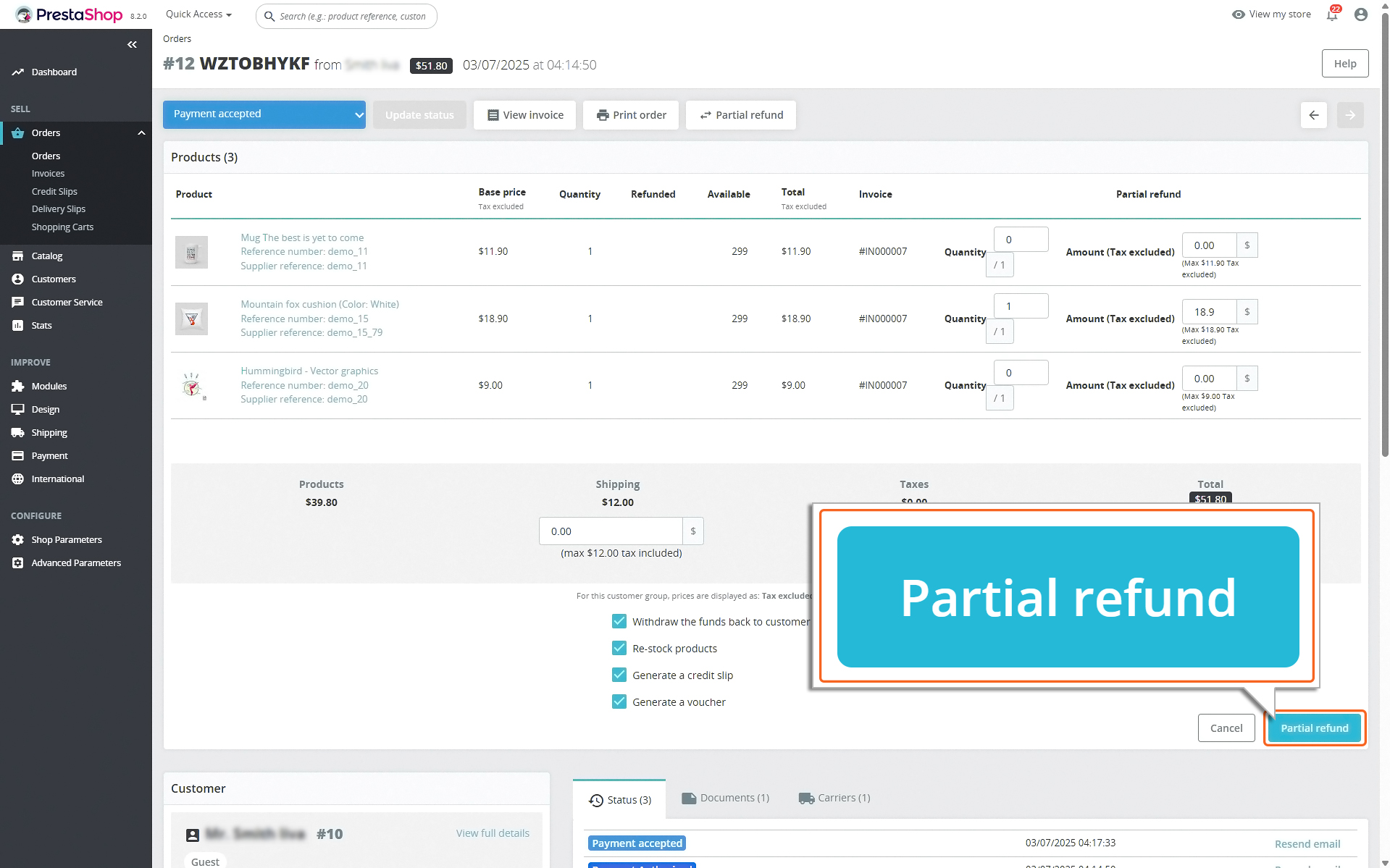The width and height of the screenshot is (1390, 868).
Task: Click the Cancel button
Action: 1226,728
